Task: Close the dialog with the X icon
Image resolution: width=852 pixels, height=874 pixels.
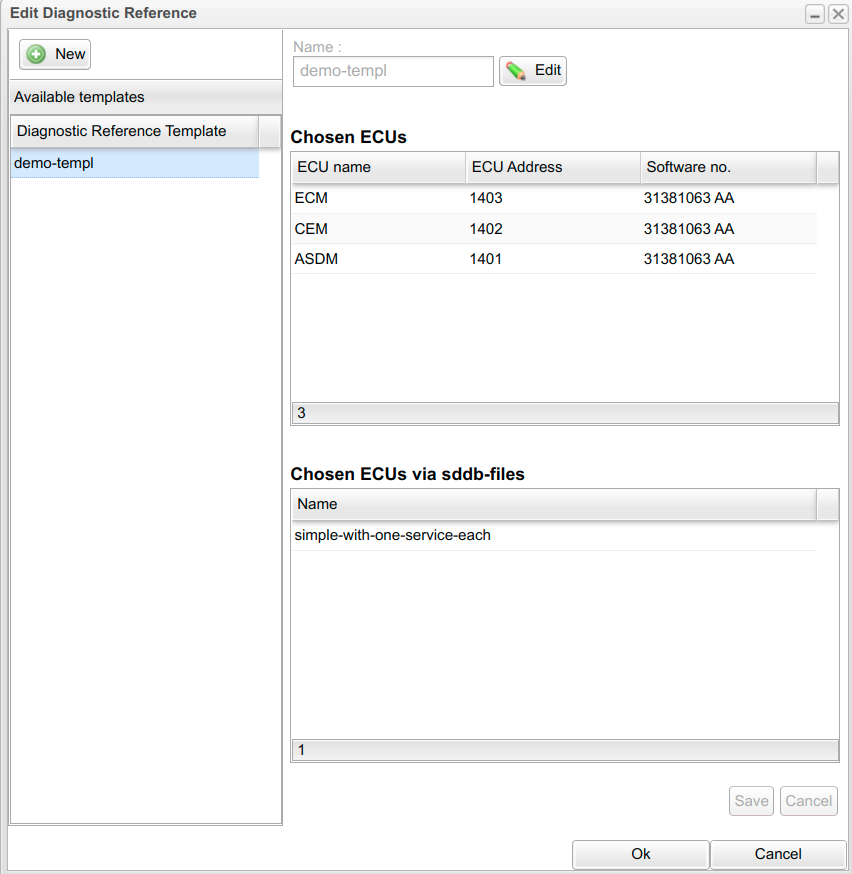Action: [x=837, y=14]
